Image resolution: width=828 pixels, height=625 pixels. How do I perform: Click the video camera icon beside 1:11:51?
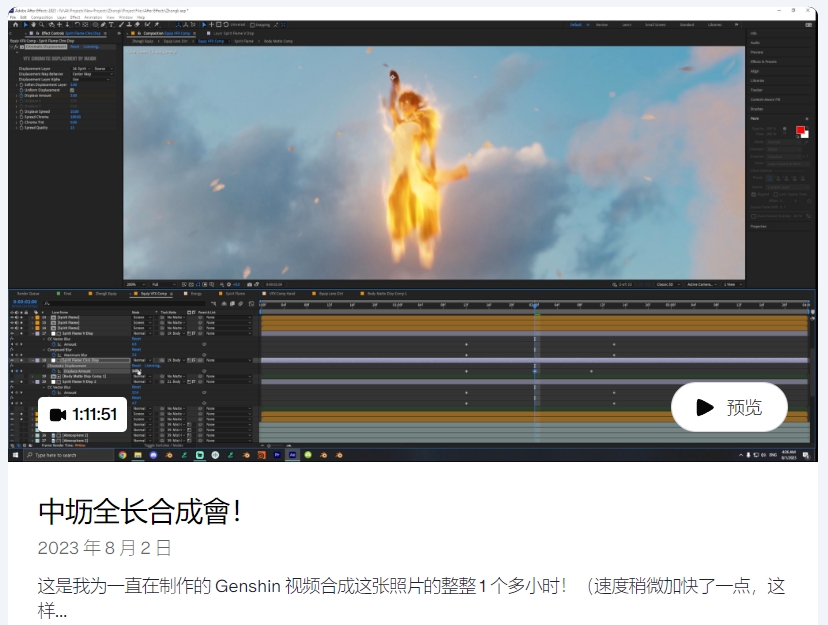[x=58, y=415]
